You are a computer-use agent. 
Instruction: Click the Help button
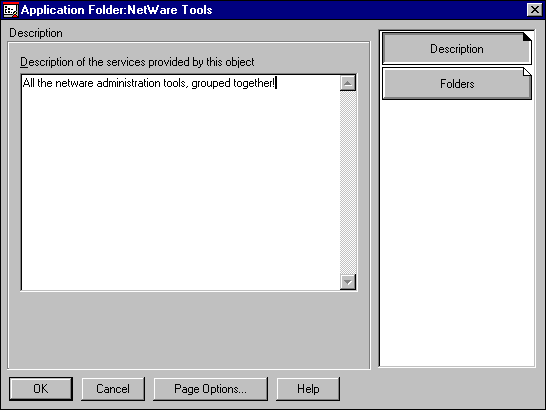pos(308,389)
